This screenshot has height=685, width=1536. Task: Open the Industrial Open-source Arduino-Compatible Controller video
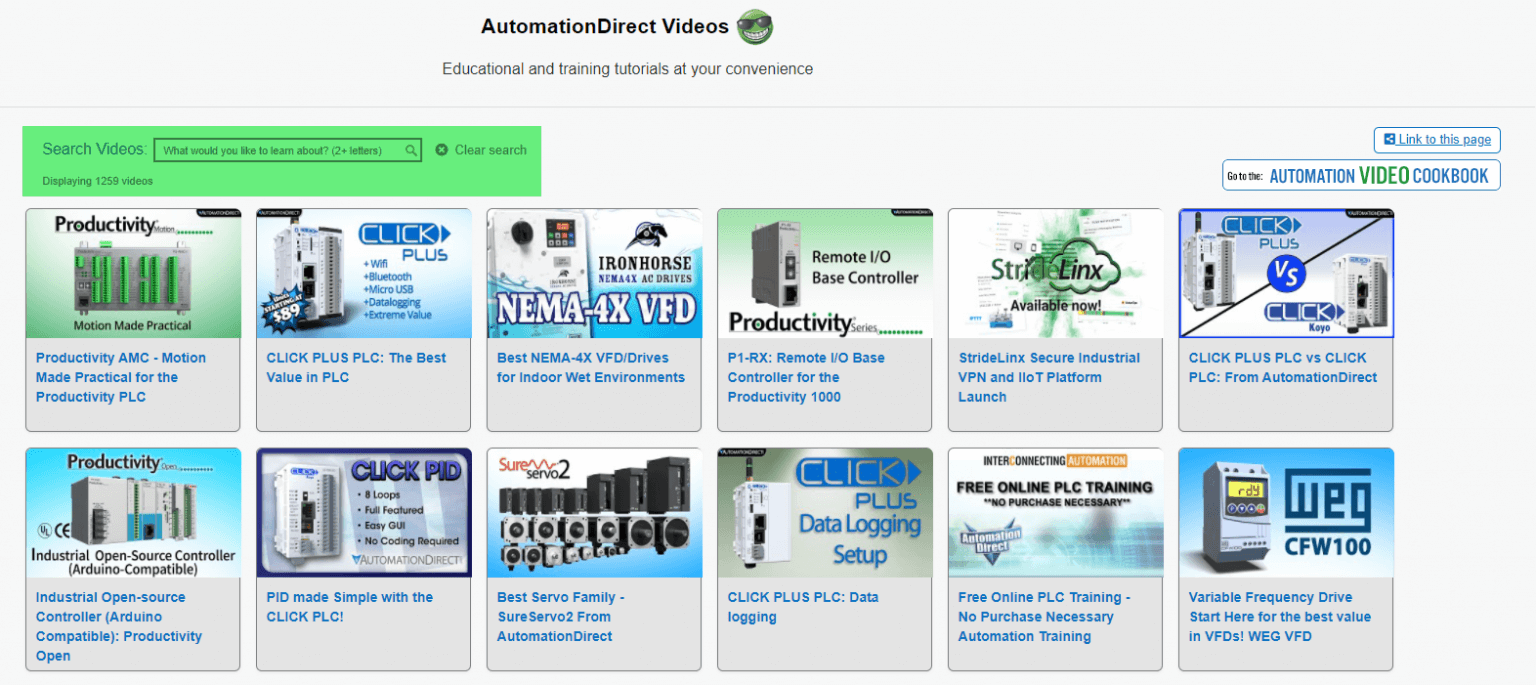click(132, 512)
